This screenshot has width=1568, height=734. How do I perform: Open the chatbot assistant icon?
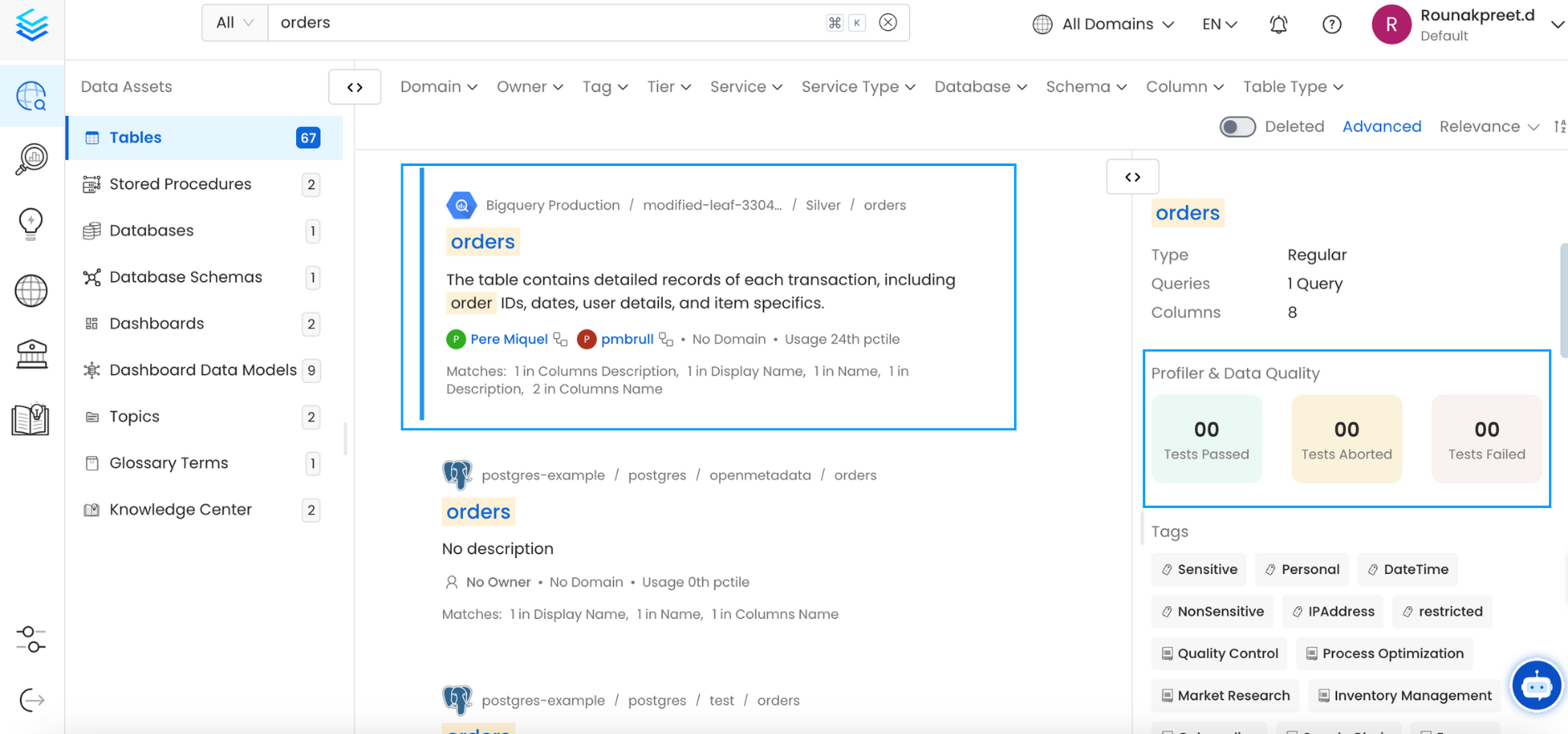[x=1536, y=686]
